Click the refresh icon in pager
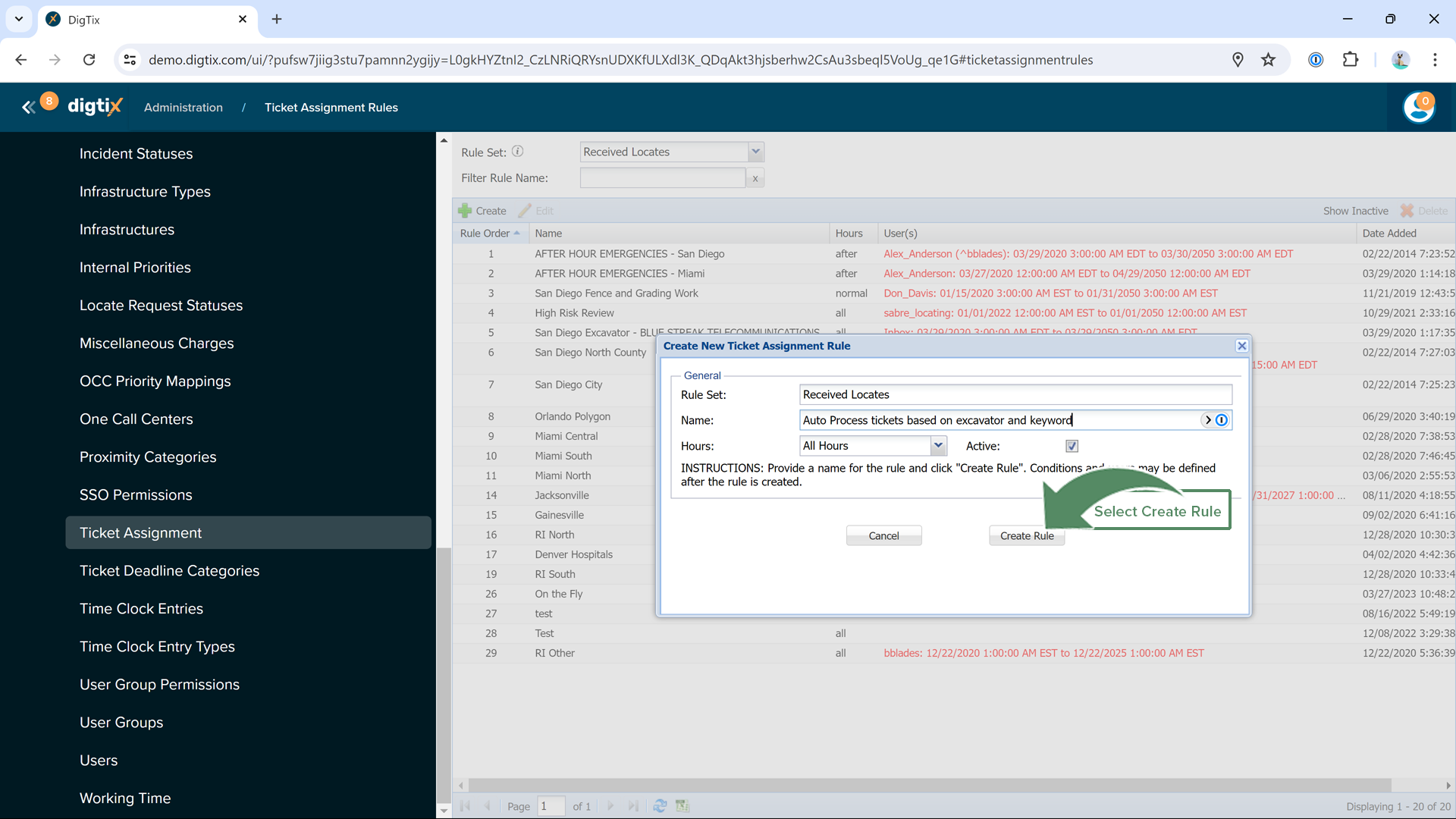This screenshot has height=819, width=1456. [x=660, y=806]
